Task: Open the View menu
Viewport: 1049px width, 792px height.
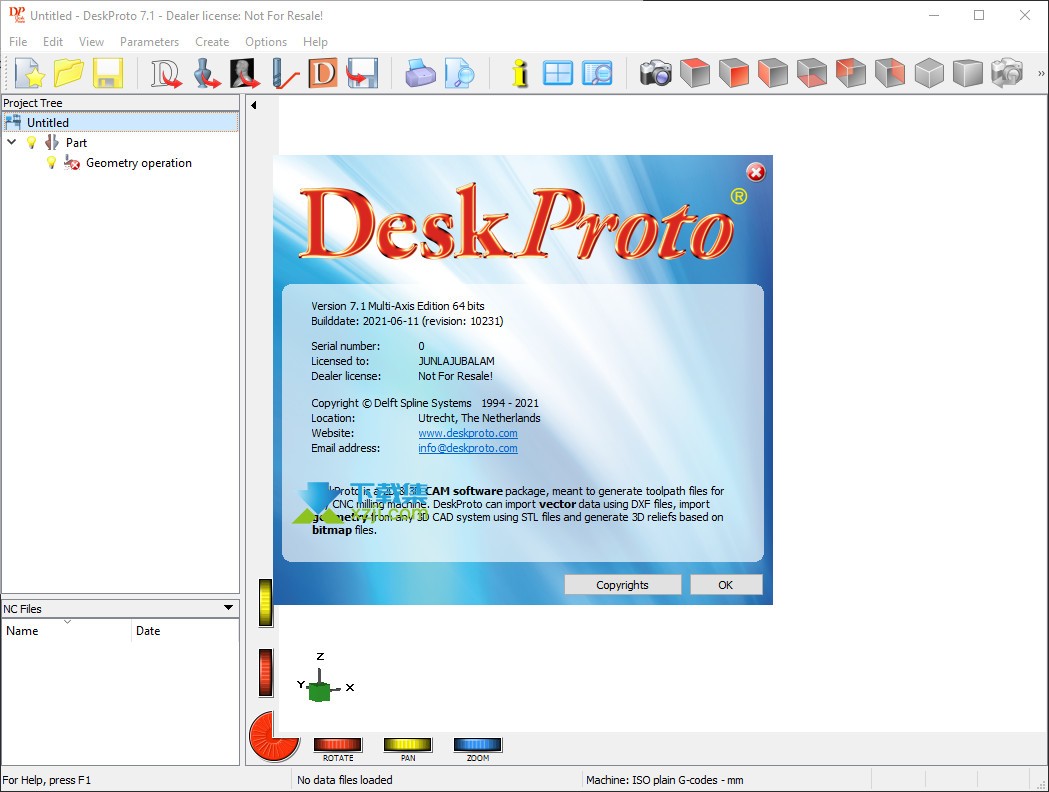Action: pyautogui.click(x=91, y=41)
